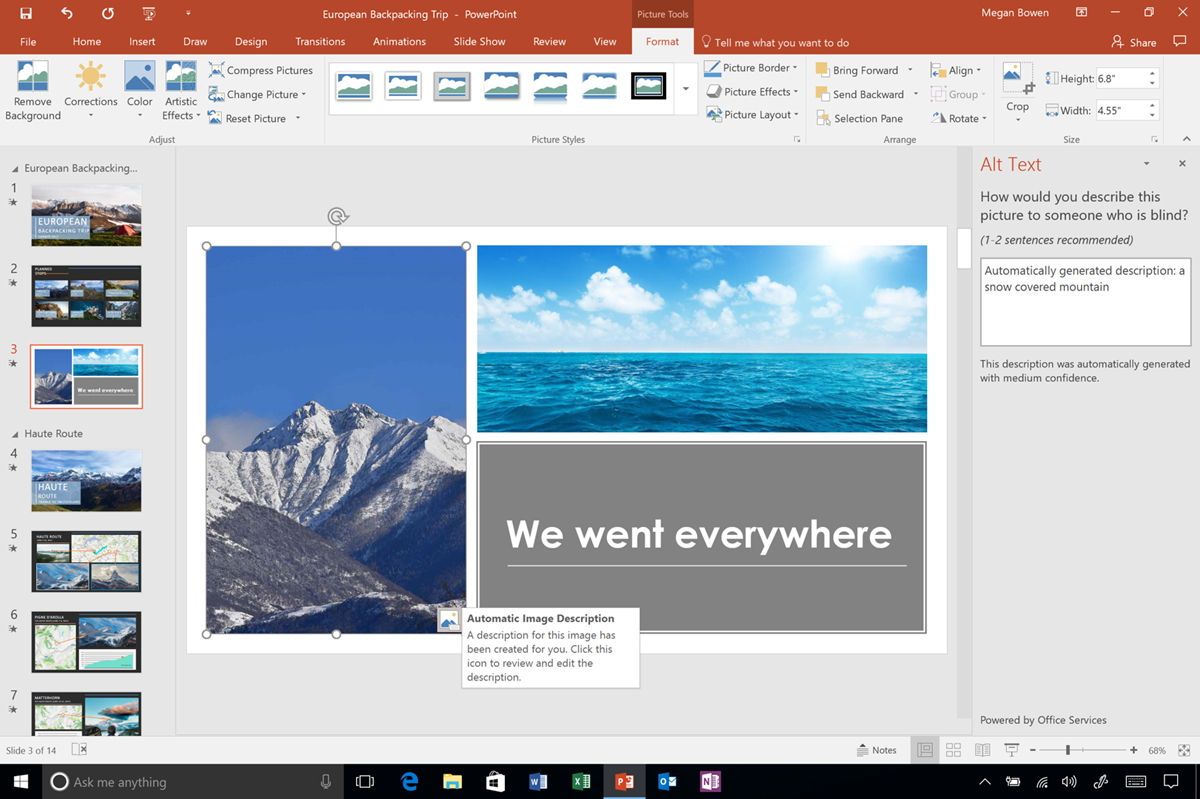Click Send Backward

coord(862,93)
